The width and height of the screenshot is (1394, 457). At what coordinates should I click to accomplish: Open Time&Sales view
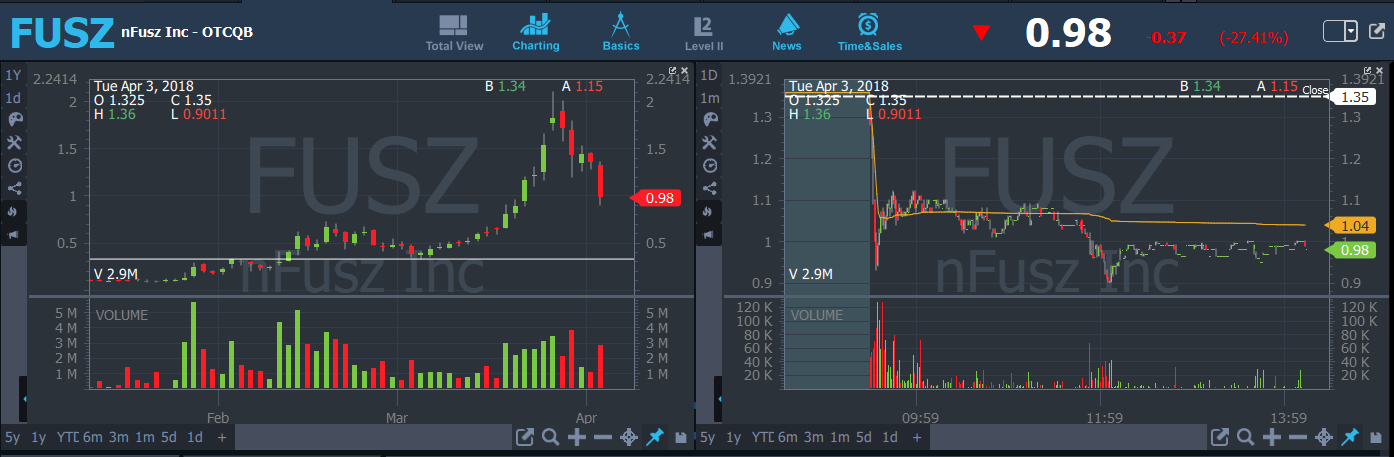click(x=869, y=33)
